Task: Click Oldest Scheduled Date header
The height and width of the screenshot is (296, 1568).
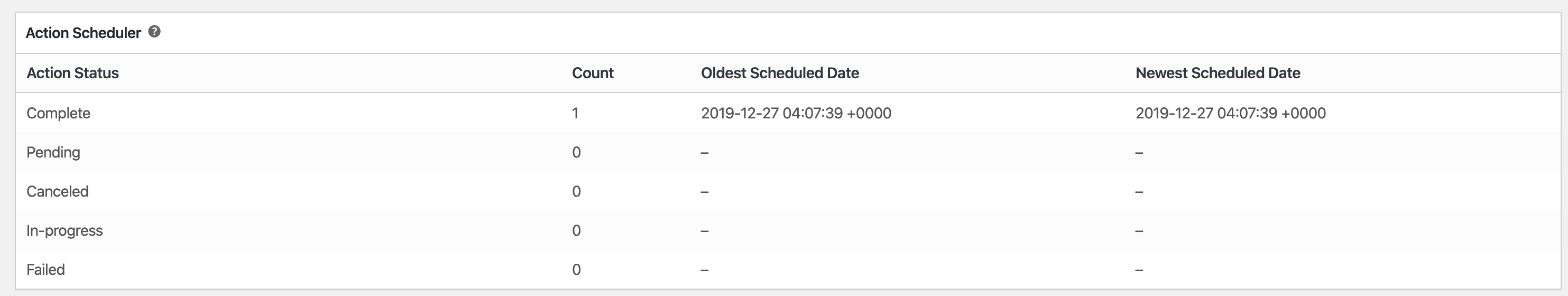Action: (x=780, y=73)
